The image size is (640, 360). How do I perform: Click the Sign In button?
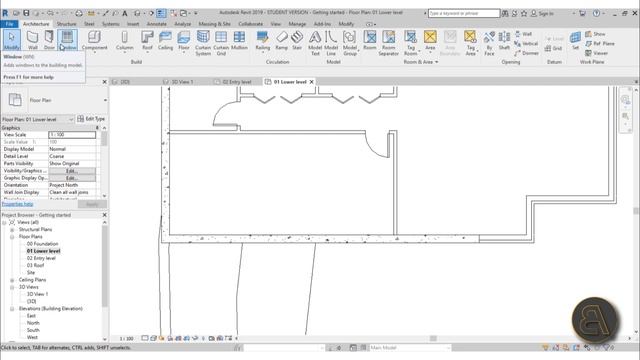542,13
